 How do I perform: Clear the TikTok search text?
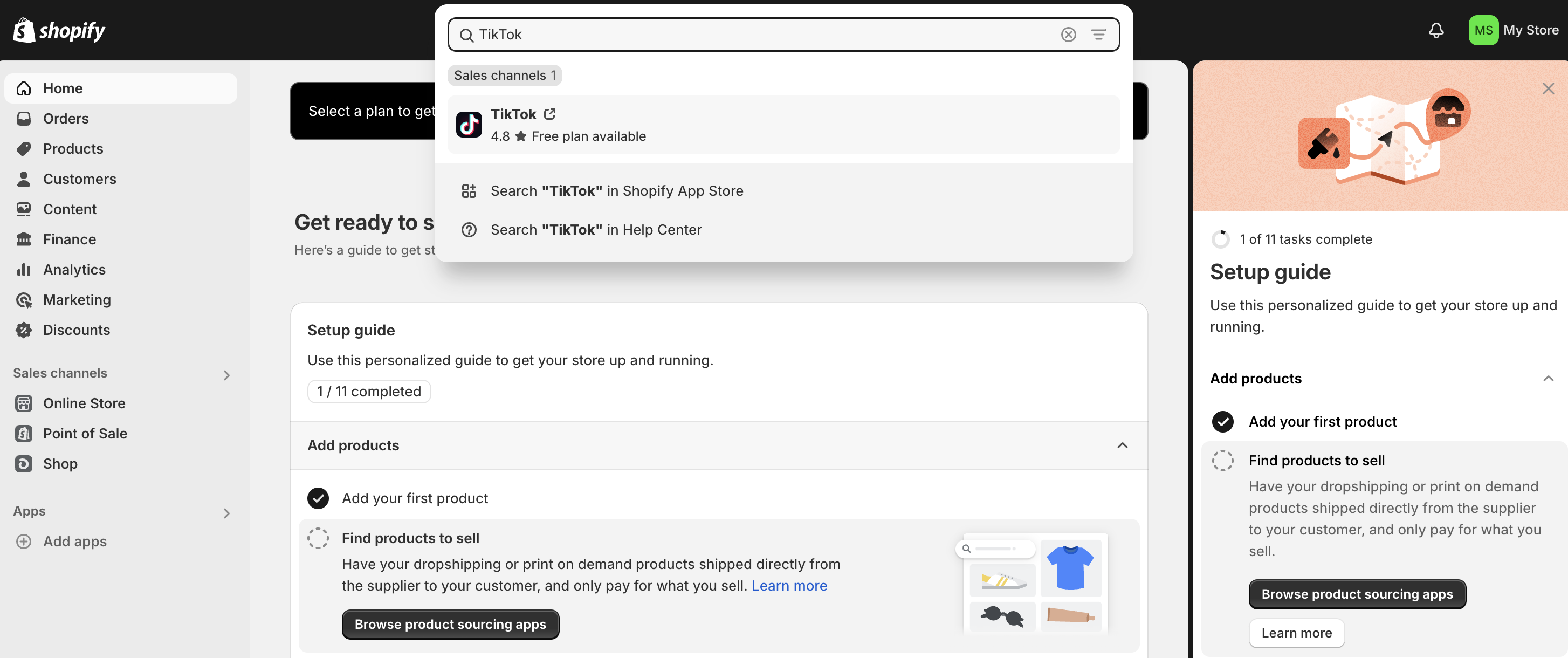1068,35
